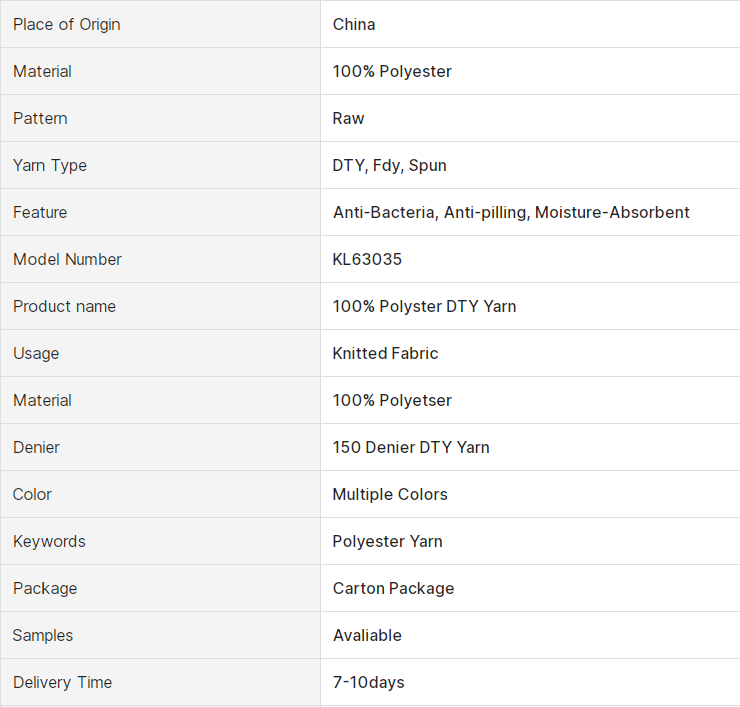Viewport: 740px width, 707px height.
Task: Click the "Delivery Time" label cell
Action: (x=62, y=682)
